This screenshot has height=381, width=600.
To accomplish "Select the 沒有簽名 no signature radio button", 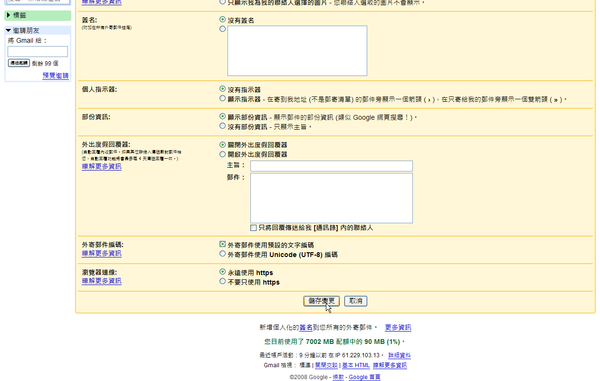I will click(x=222, y=19).
